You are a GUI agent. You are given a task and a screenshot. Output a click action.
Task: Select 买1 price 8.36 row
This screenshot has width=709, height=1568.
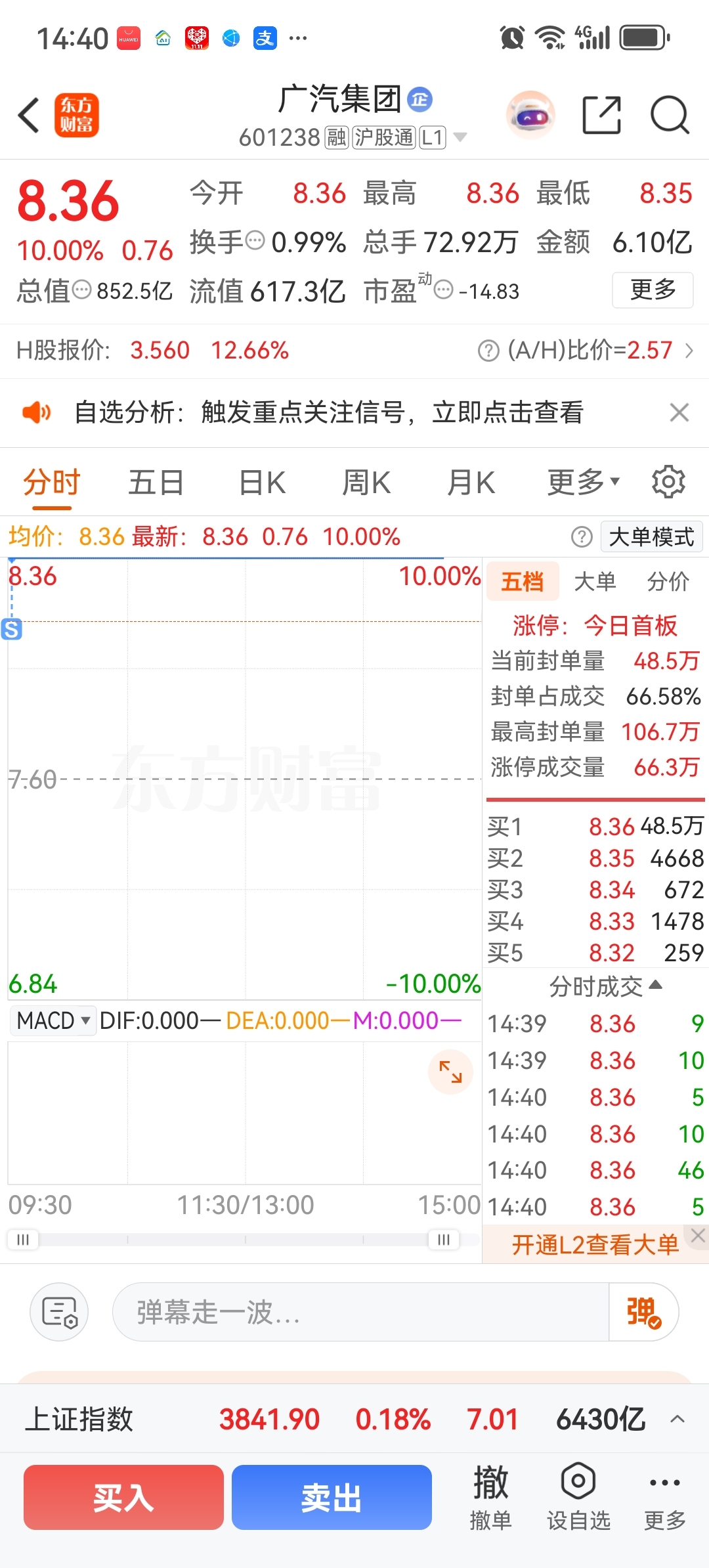point(595,827)
